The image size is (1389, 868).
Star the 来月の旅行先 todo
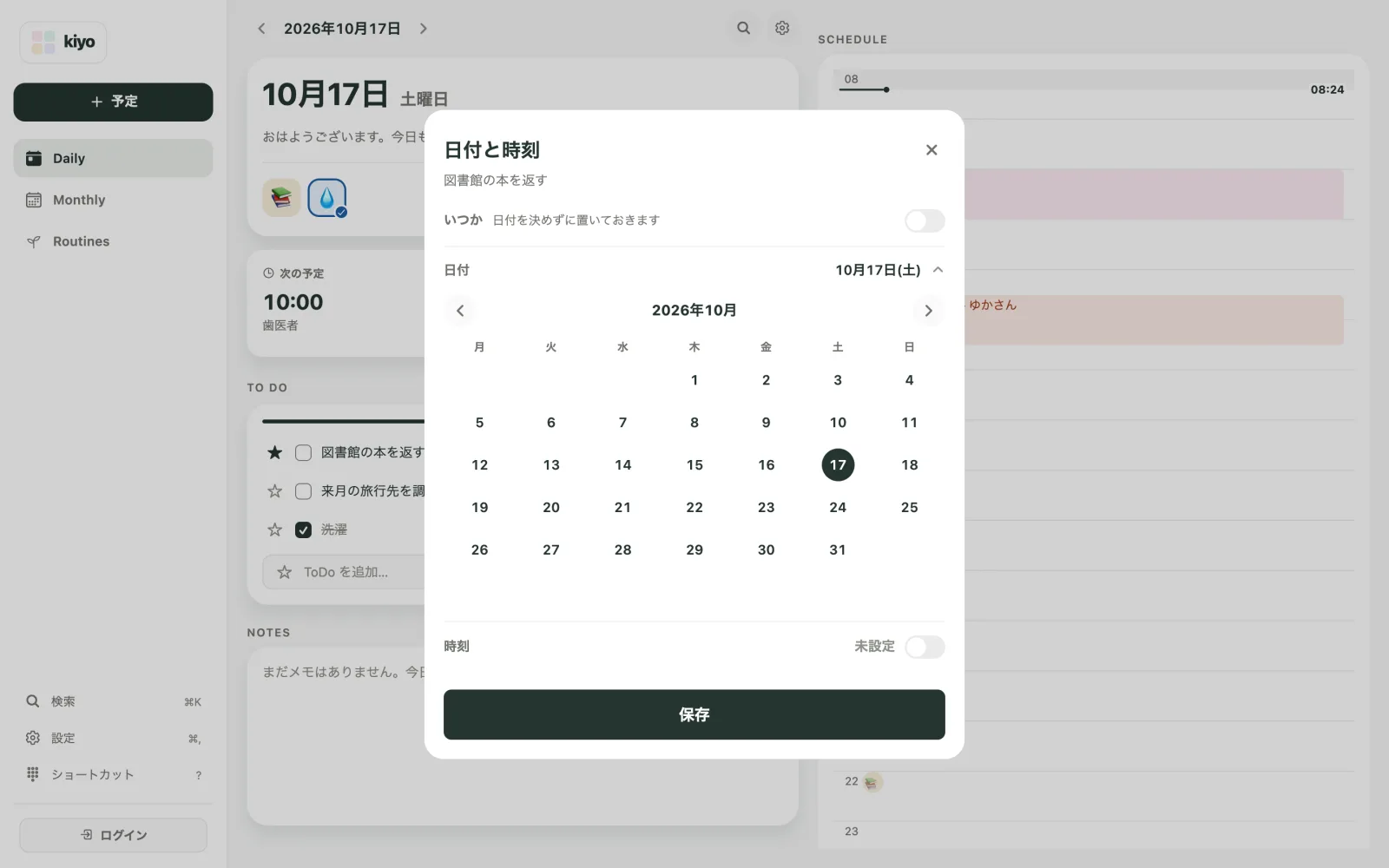275,491
